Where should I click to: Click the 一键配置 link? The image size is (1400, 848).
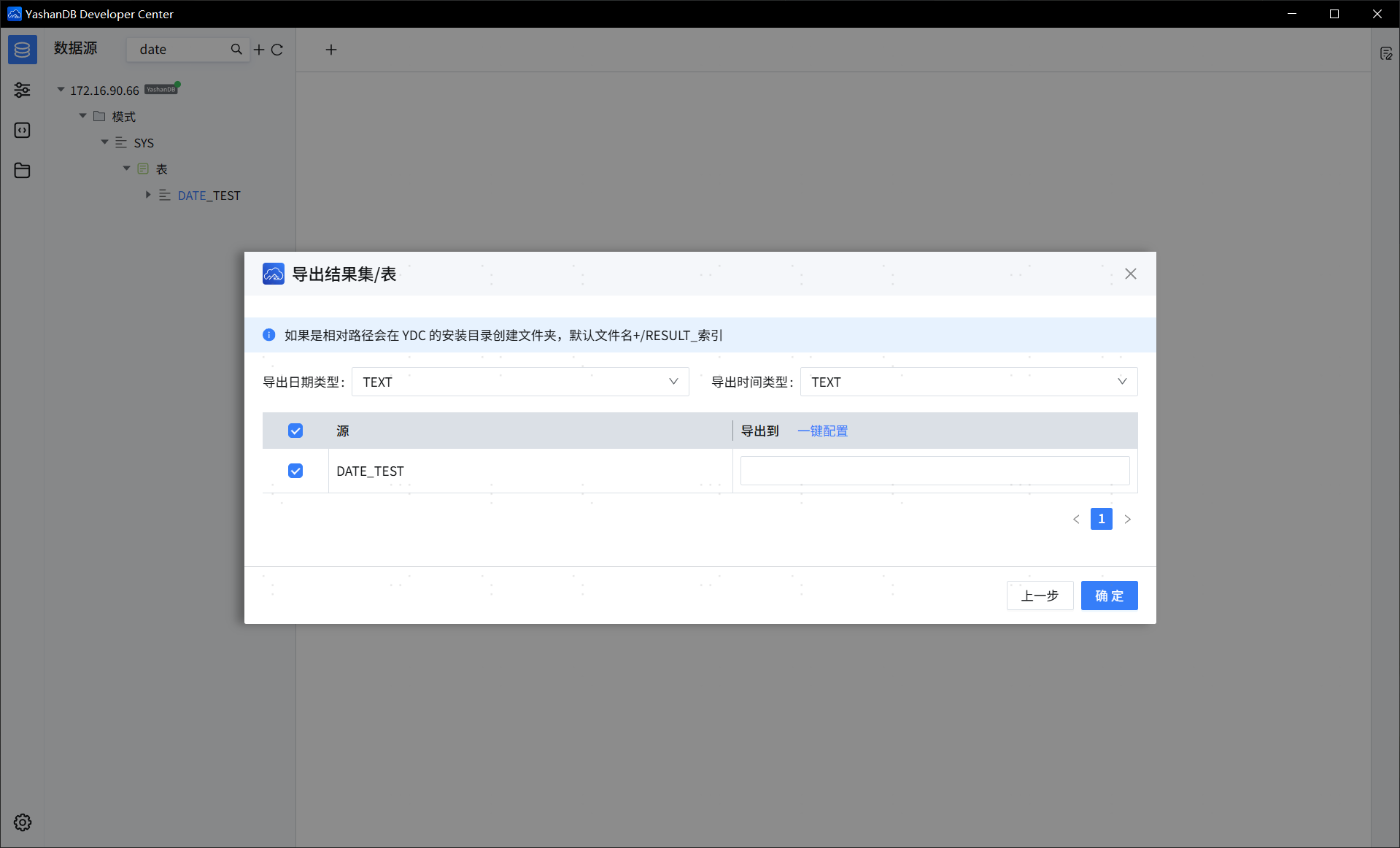[x=822, y=431]
